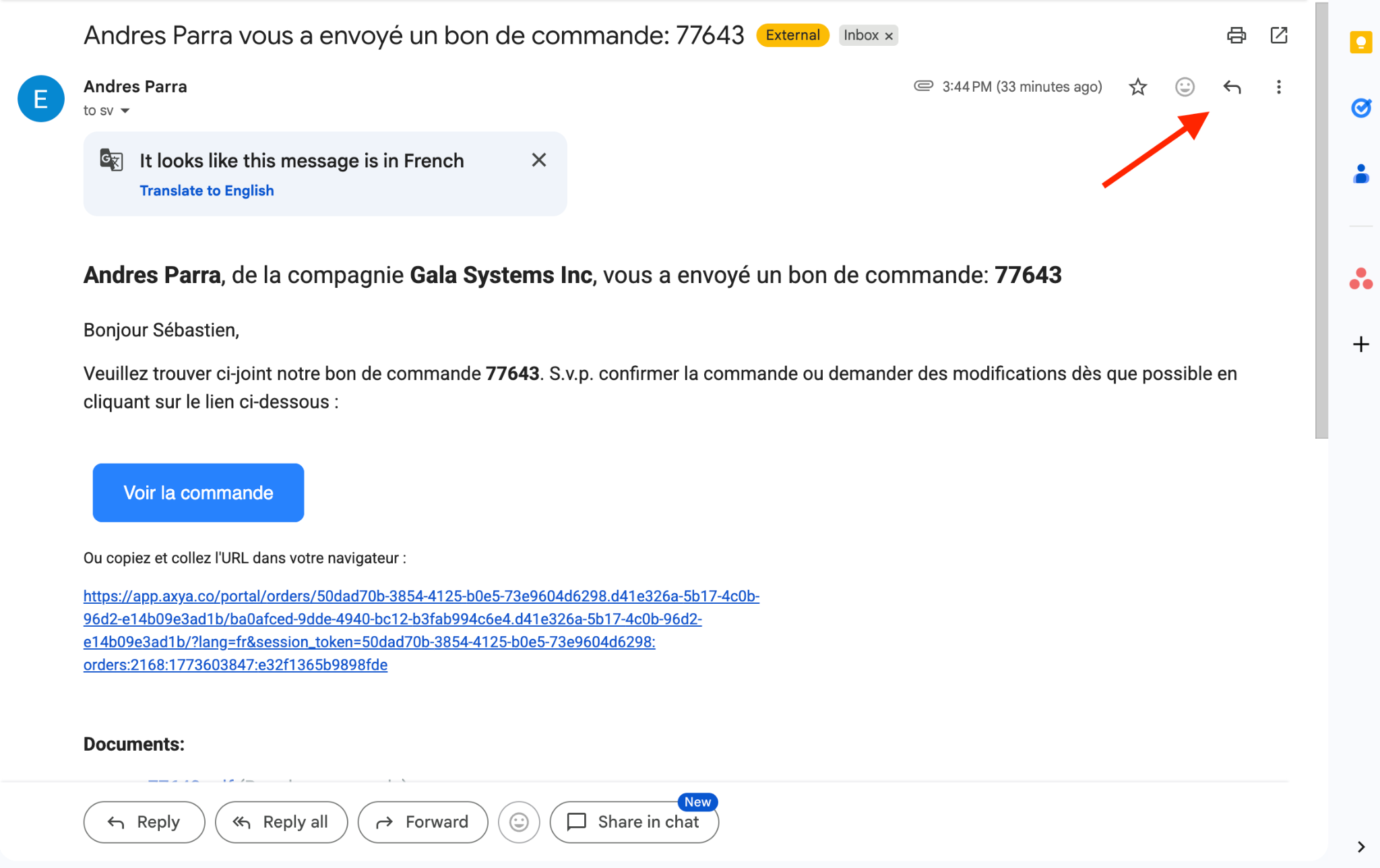Click the Reply all button

[x=281, y=821]
